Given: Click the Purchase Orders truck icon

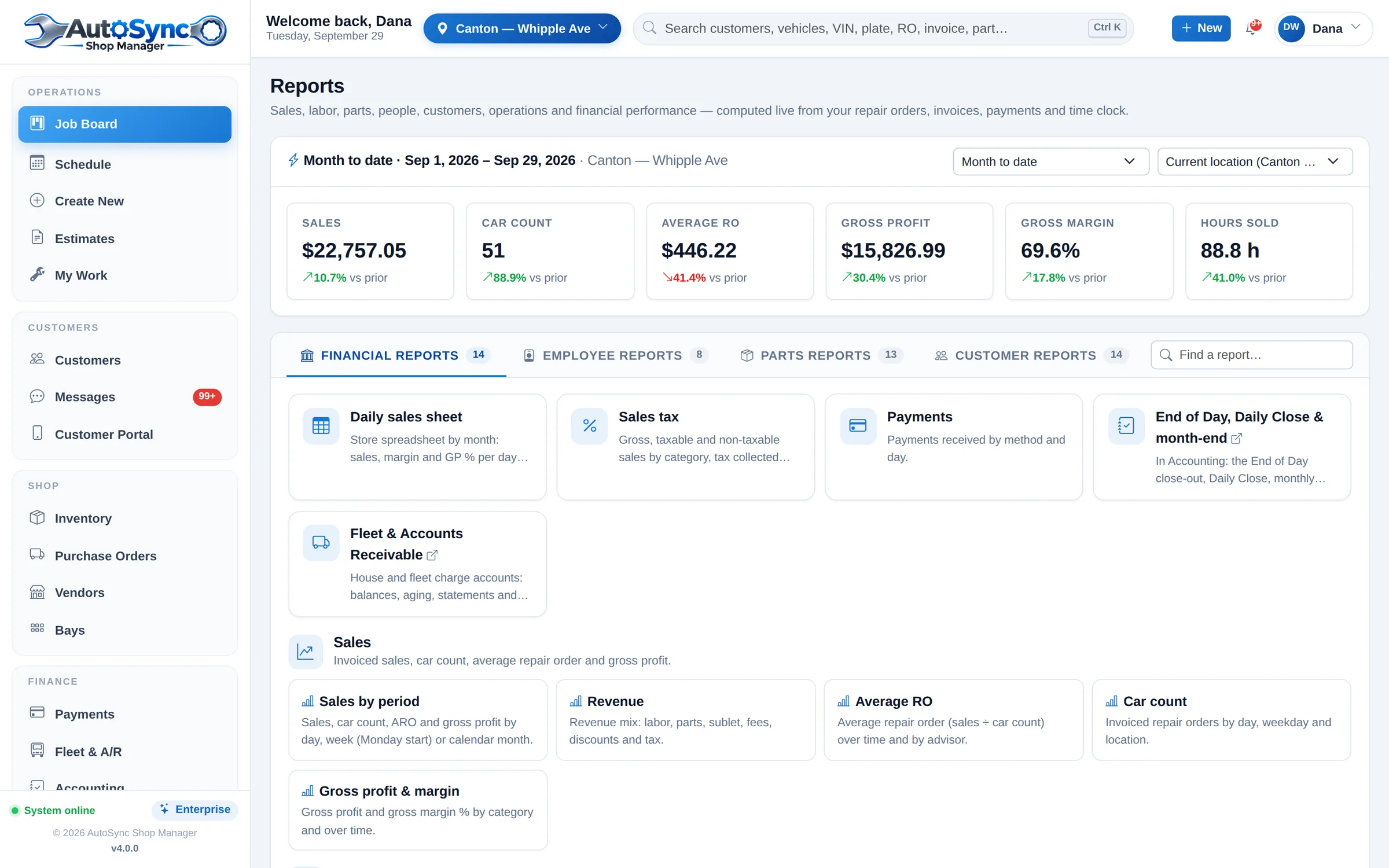Looking at the screenshot, I should 37,554.
